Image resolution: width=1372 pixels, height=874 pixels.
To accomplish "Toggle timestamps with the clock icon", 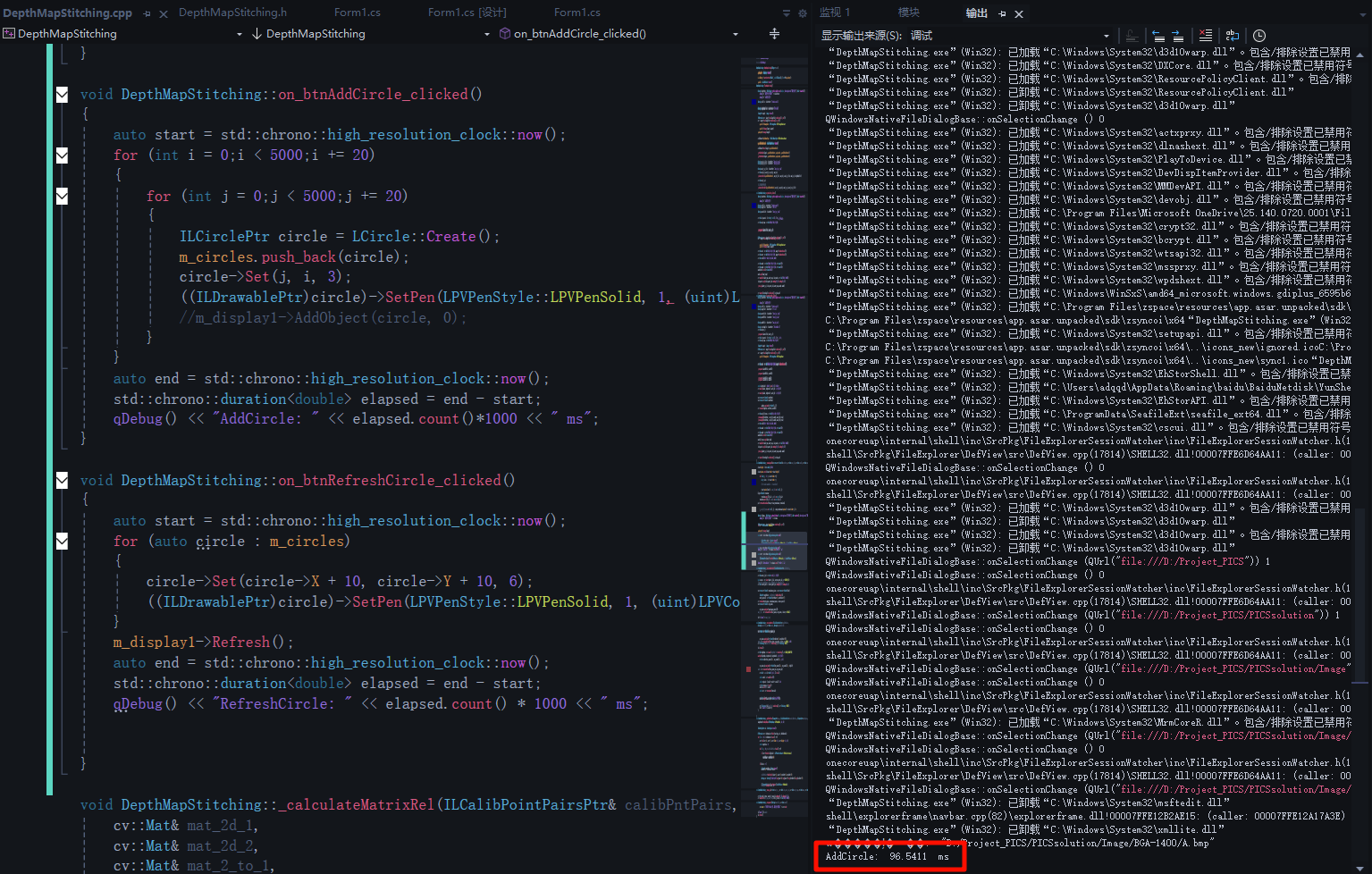I will [1259, 36].
